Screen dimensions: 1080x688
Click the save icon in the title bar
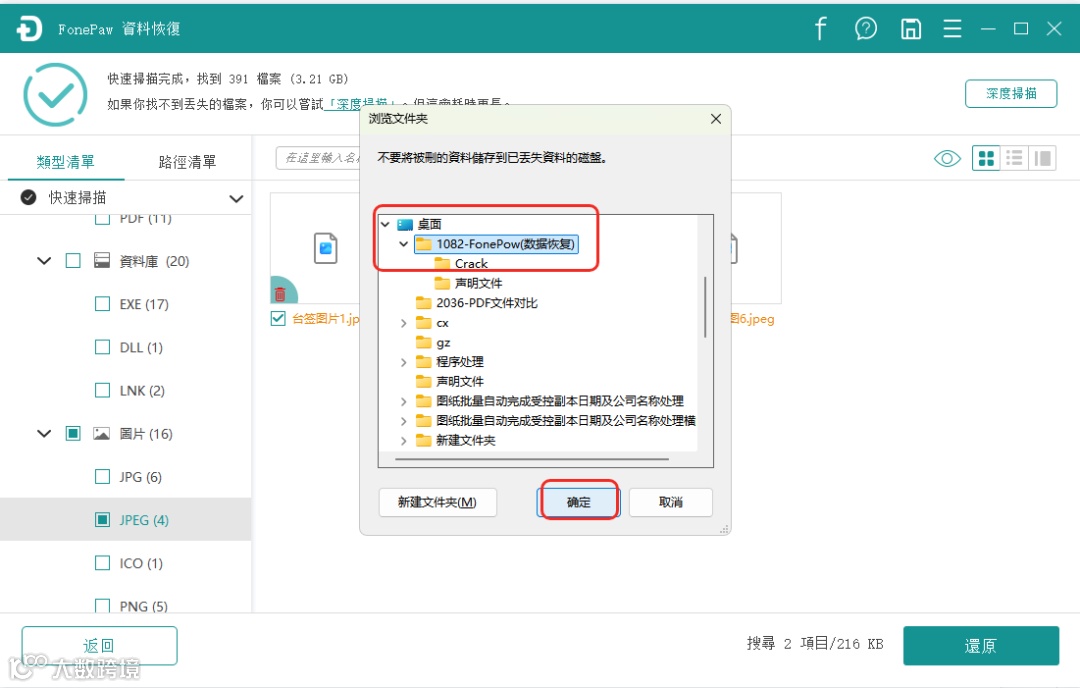click(911, 28)
